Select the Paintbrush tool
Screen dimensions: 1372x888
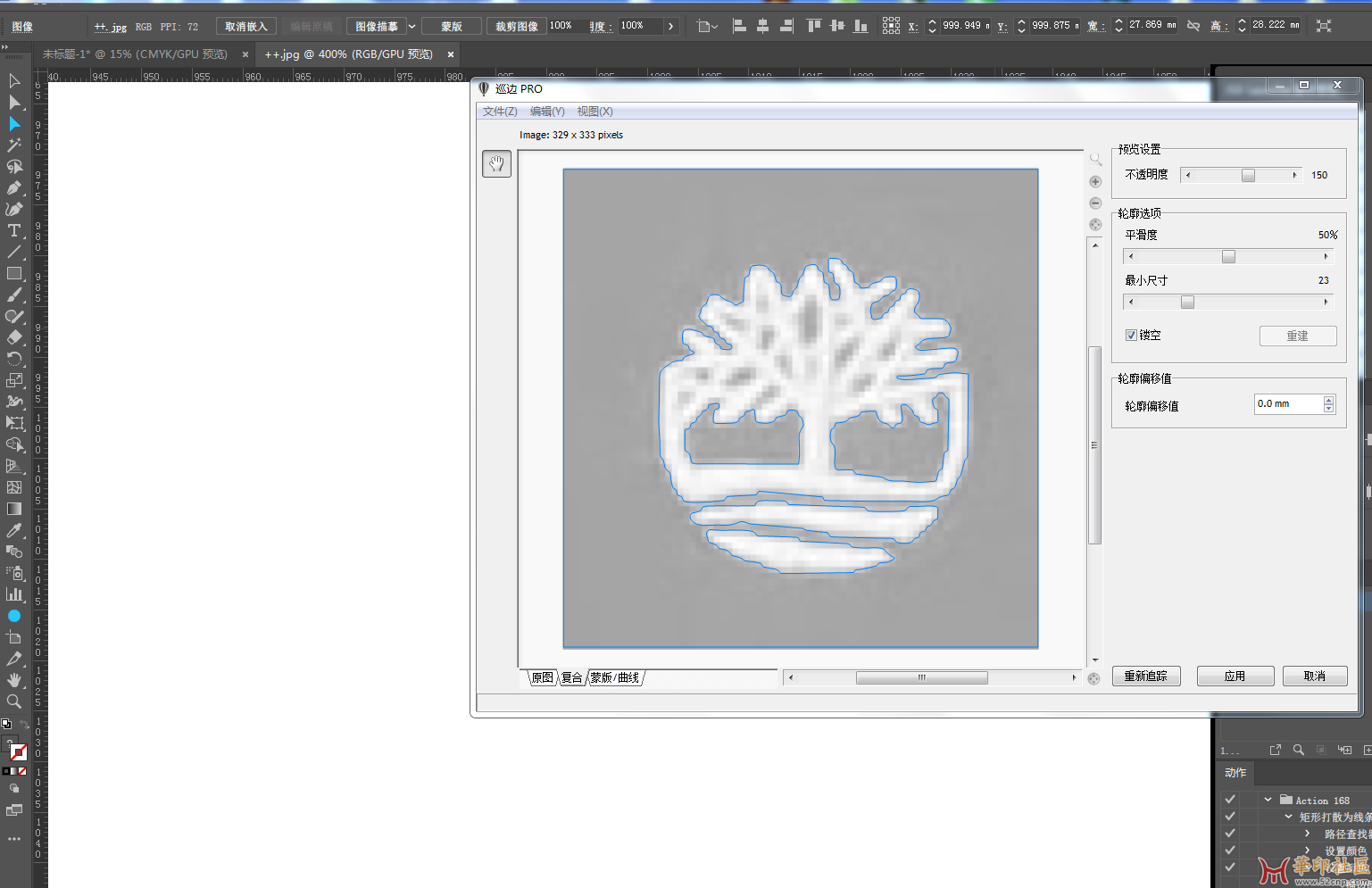14,295
